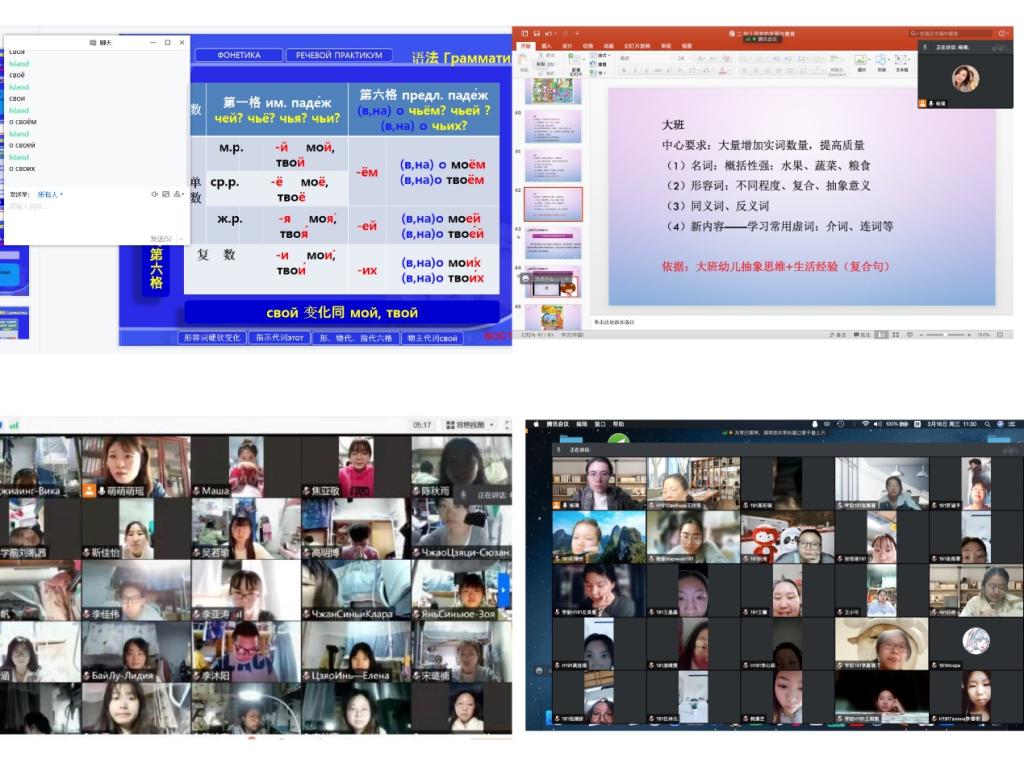Image resolution: width=1024 pixels, height=767 pixels.
Task: Click the paste clipboard icon in PowerPoint ribbon
Action: click(x=524, y=60)
